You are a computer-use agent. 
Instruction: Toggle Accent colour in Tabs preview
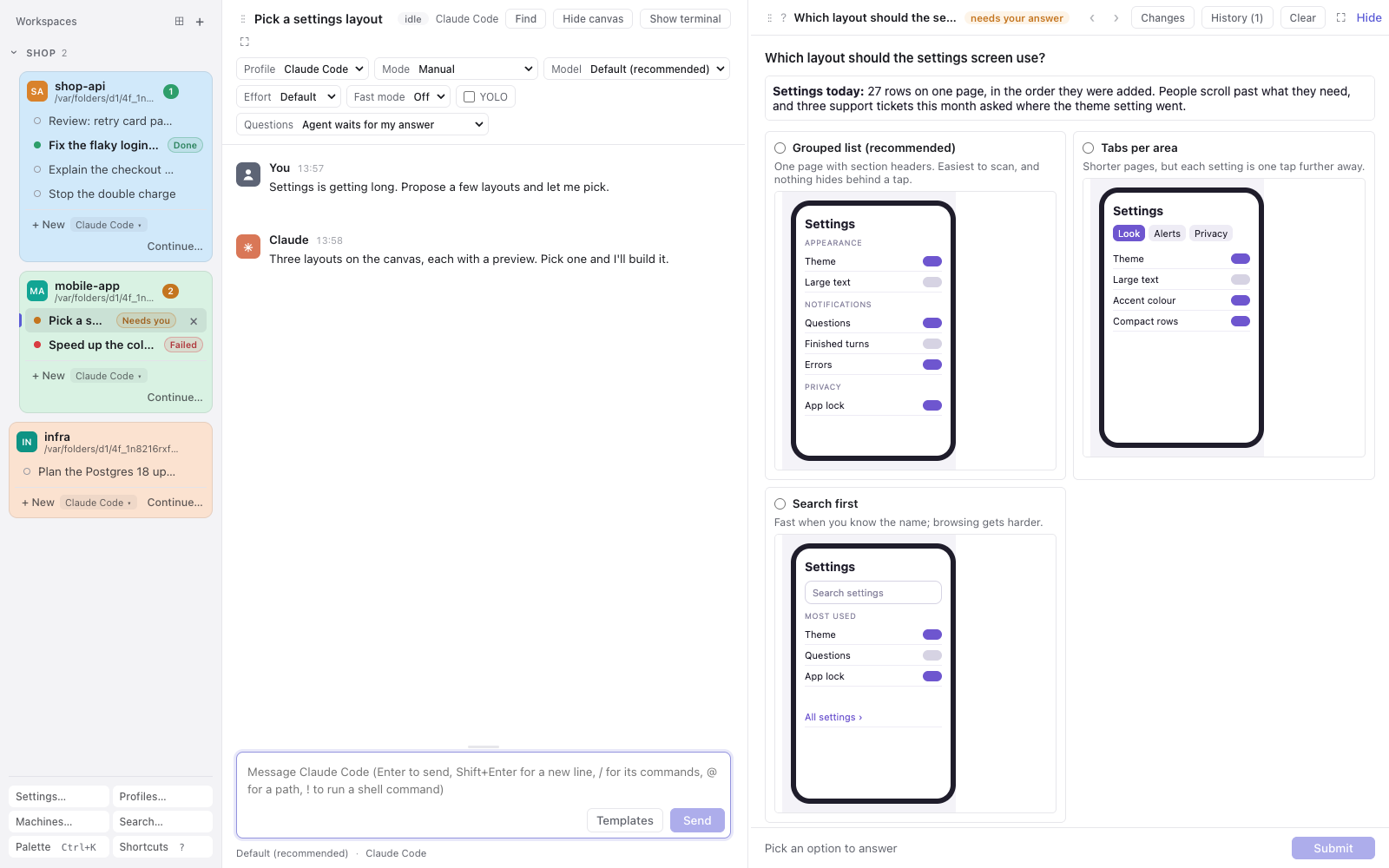[1241, 300]
